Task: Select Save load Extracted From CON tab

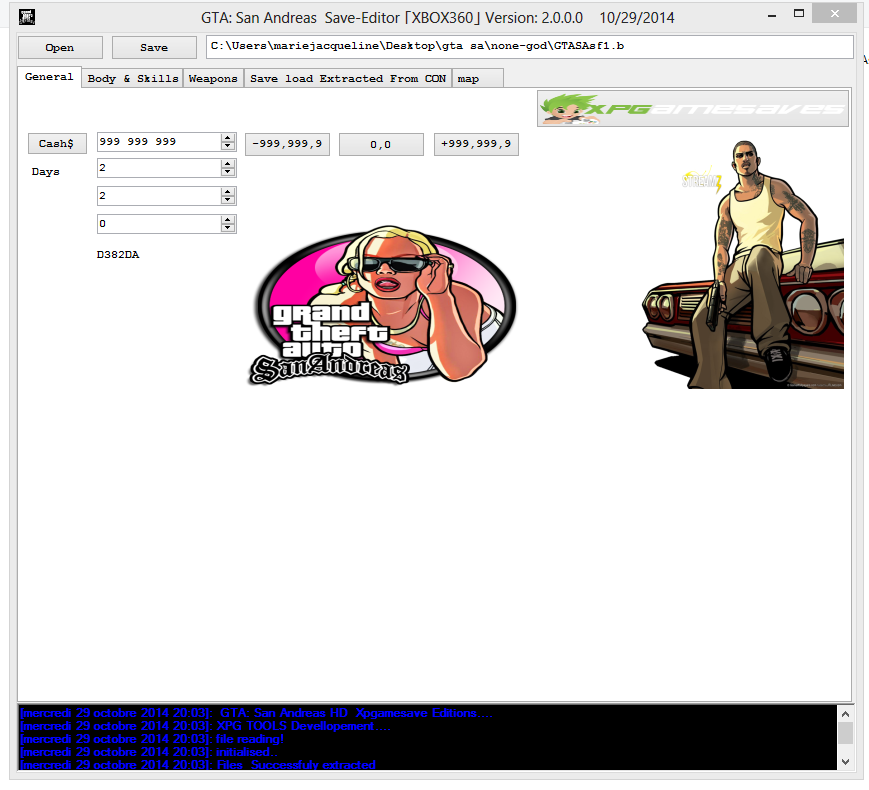Action: [348, 79]
